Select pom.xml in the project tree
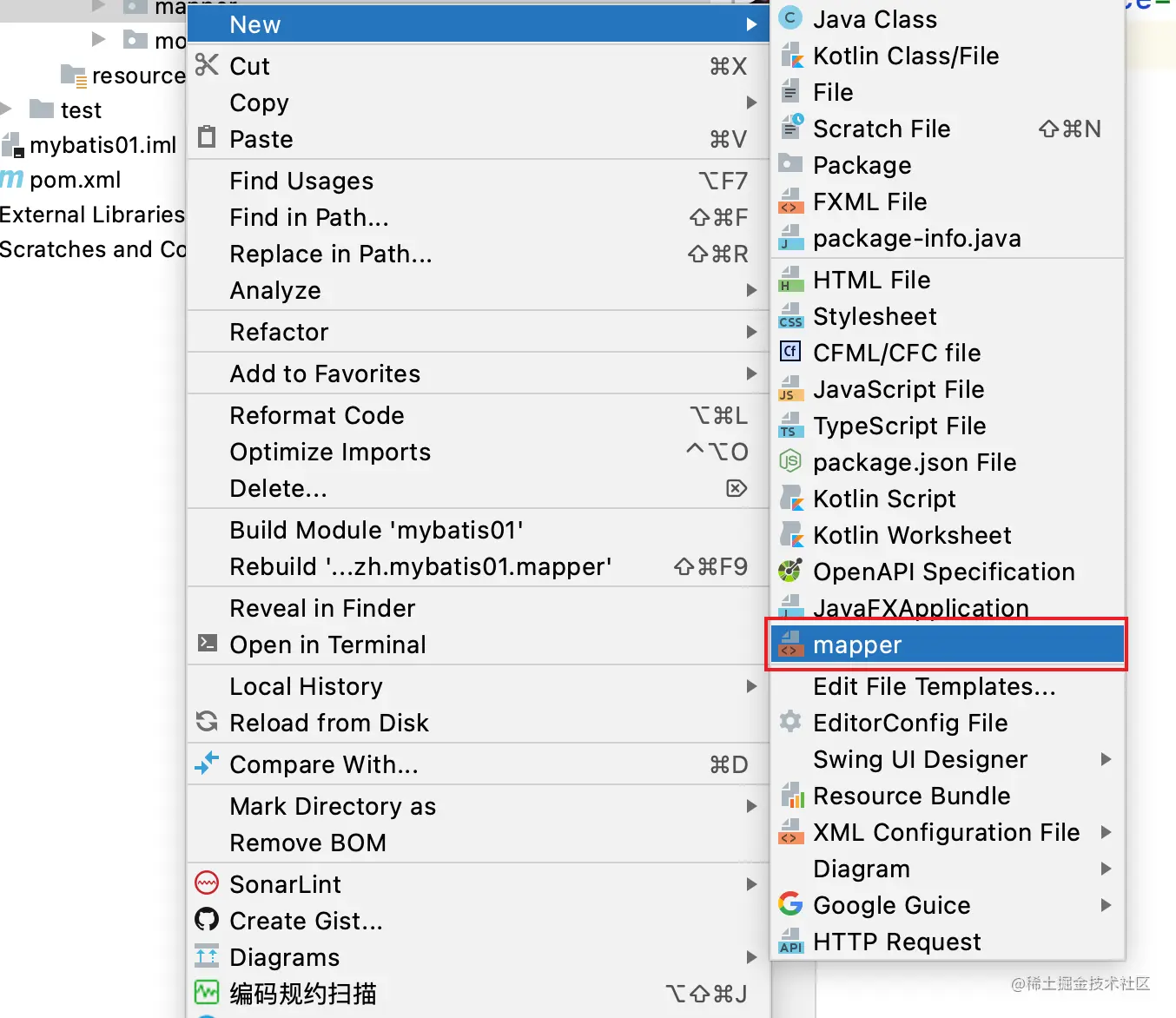This screenshot has height=1018, width=1176. point(75,180)
